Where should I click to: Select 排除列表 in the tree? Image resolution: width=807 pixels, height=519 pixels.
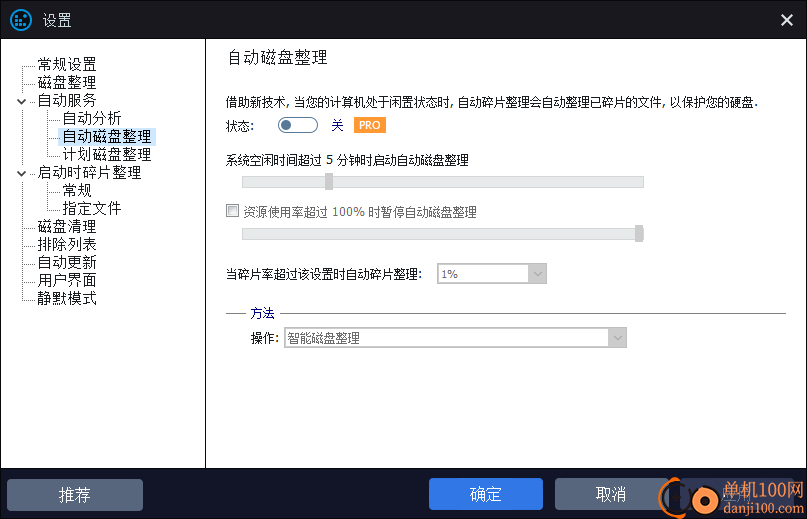click(67, 244)
